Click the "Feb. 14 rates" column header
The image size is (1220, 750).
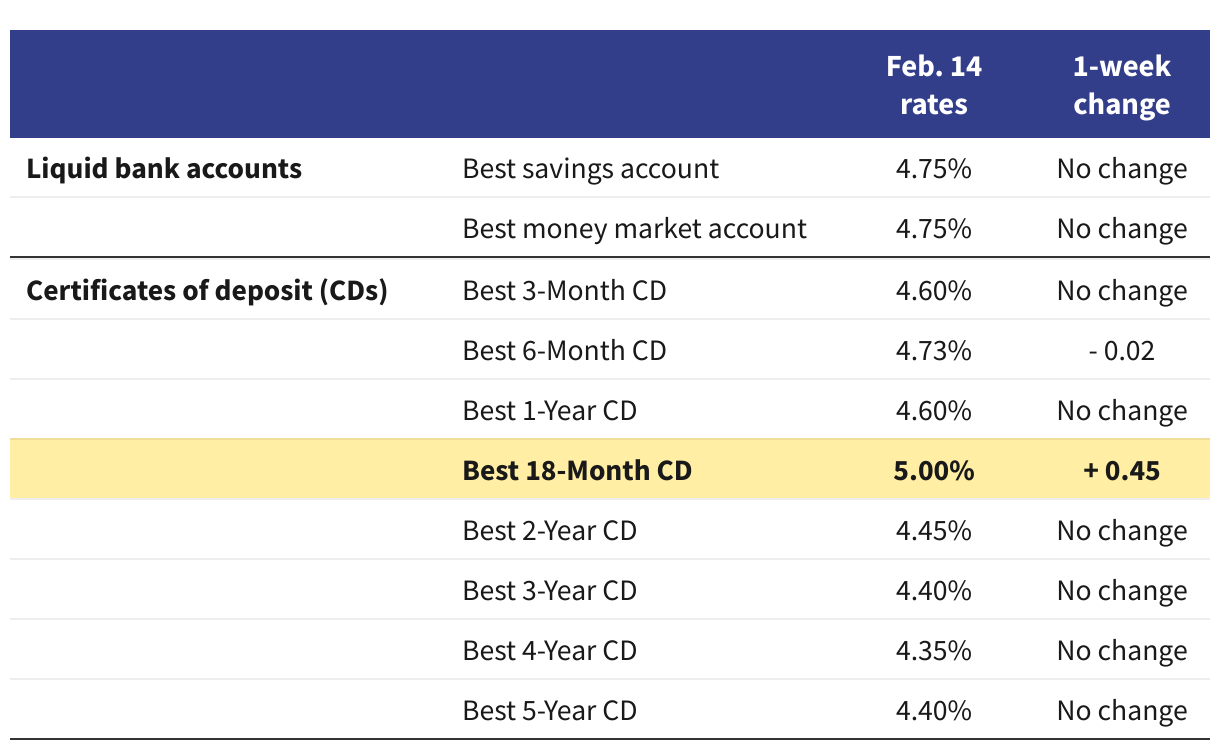[x=934, y=85]
